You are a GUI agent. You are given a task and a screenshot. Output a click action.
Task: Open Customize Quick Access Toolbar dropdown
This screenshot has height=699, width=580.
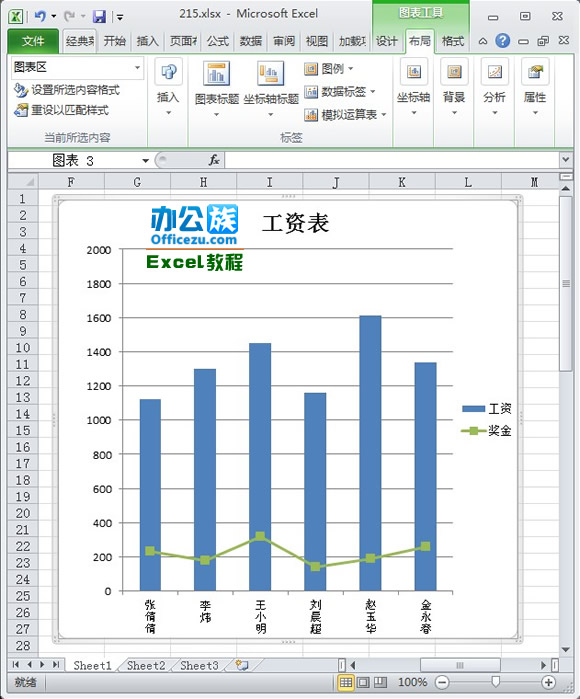pyautogui.click(x=119, y=17)
